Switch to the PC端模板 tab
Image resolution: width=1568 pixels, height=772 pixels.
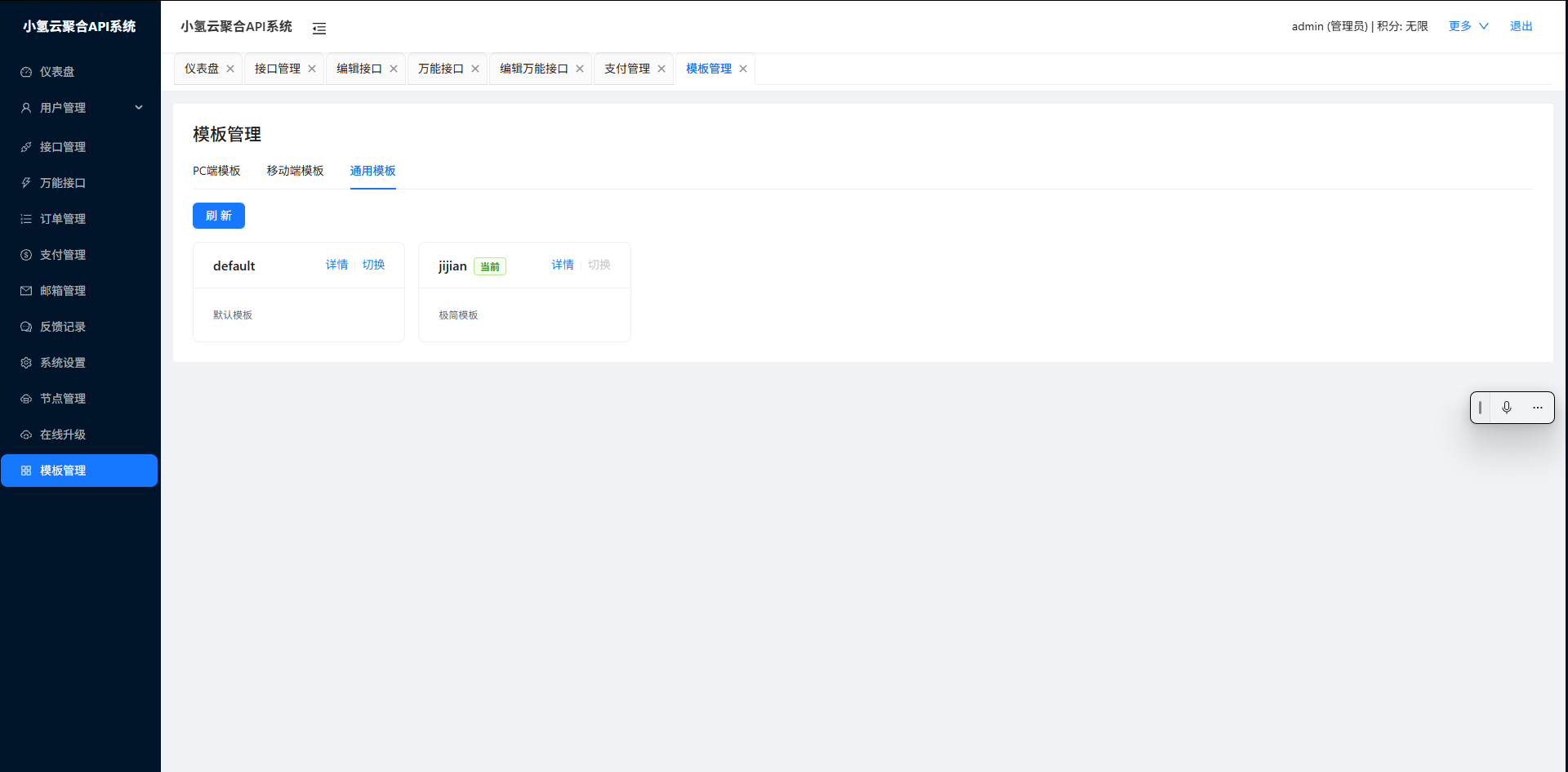216,171
